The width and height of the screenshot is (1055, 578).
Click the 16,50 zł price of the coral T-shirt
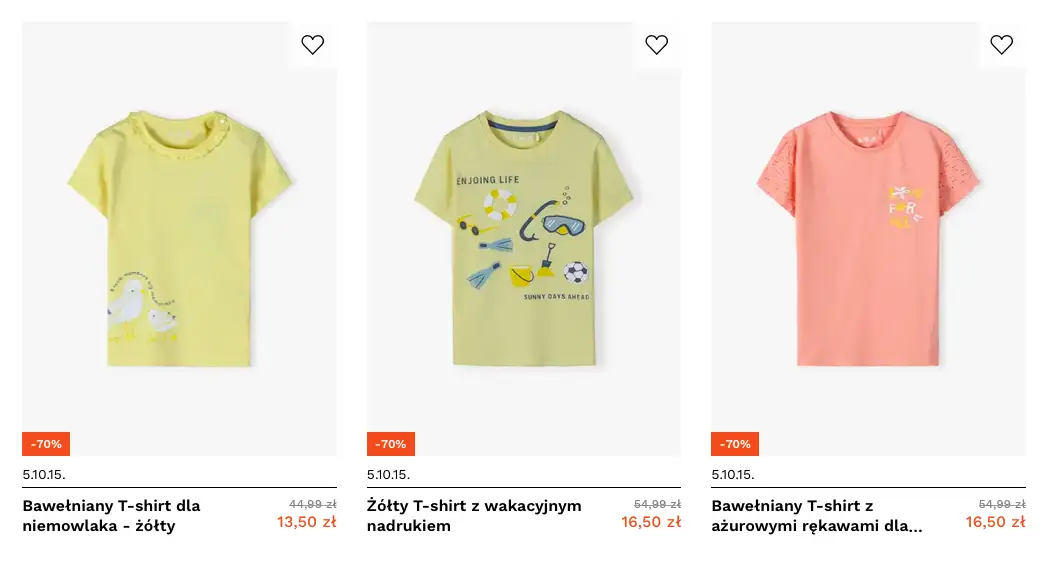click(x=995, y=522)
